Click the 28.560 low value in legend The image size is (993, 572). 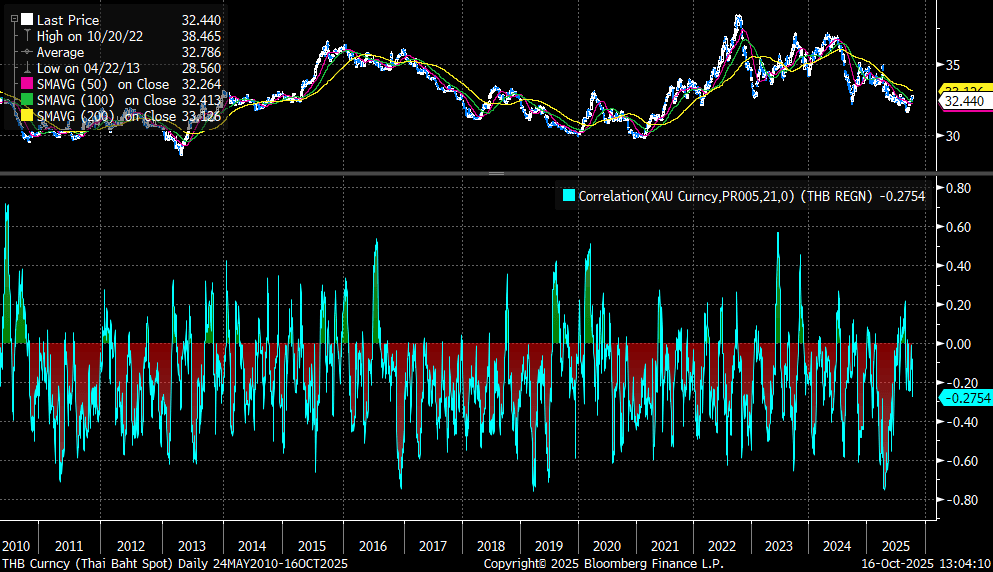(201, 68)
